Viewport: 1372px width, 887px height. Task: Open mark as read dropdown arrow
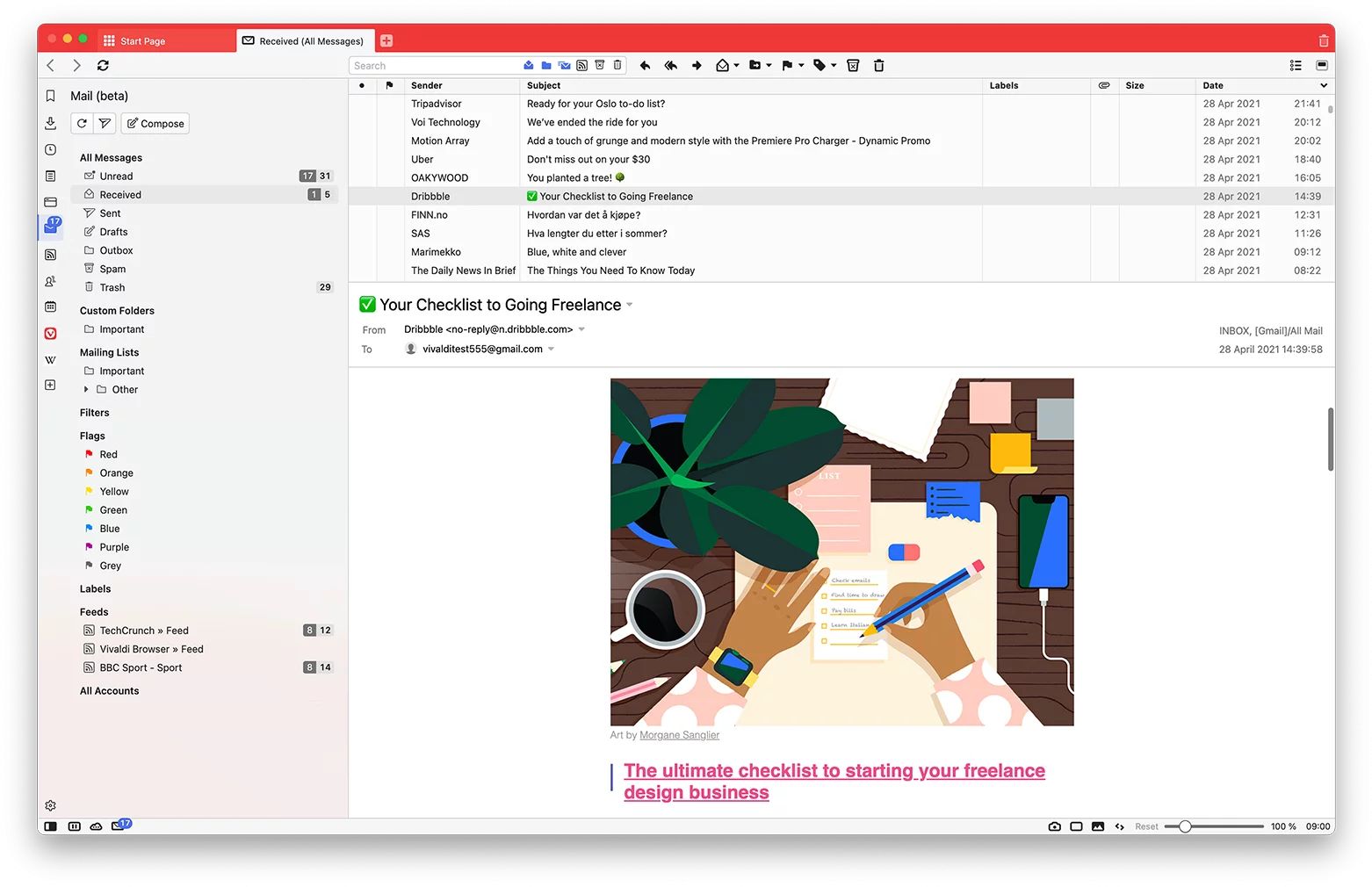click(736, 65)
